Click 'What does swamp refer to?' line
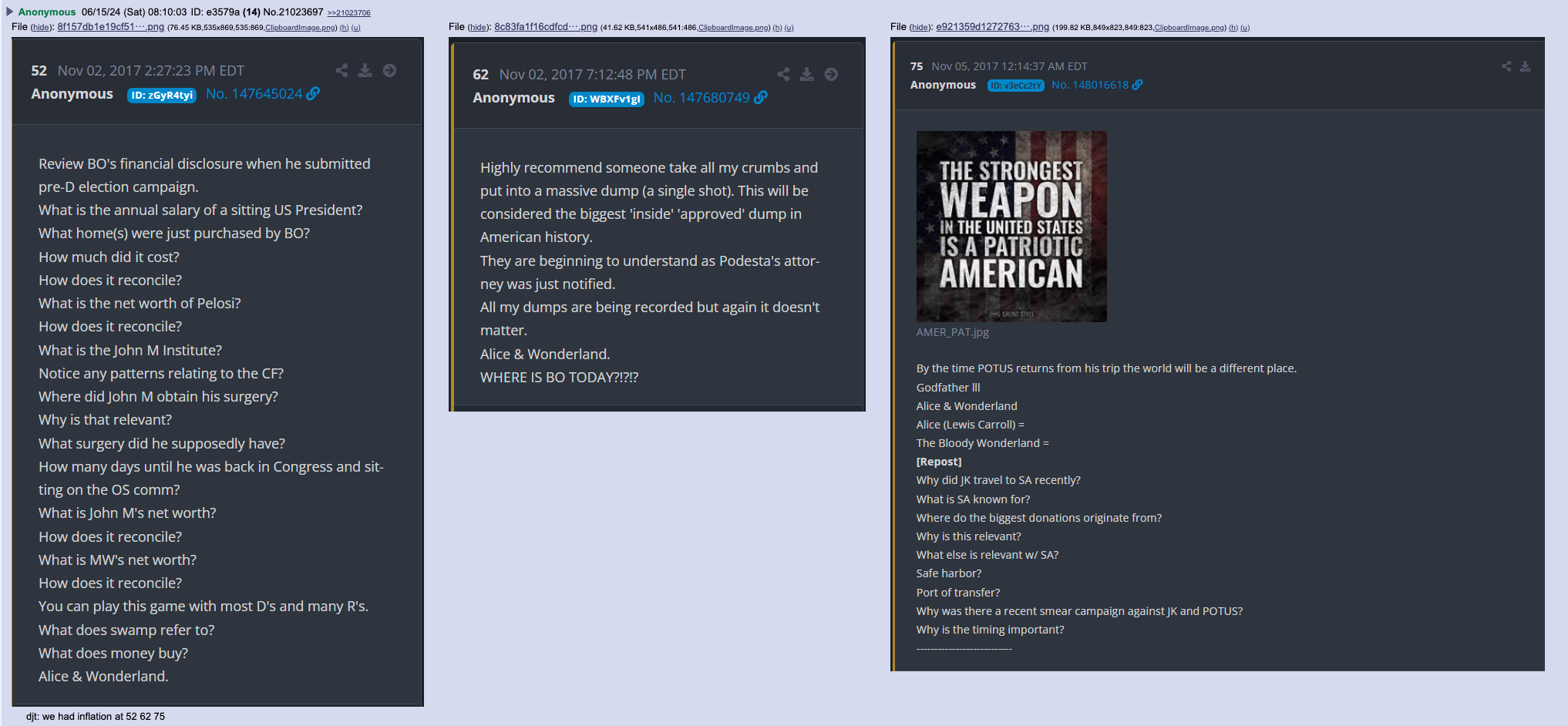 coord(126,630)
